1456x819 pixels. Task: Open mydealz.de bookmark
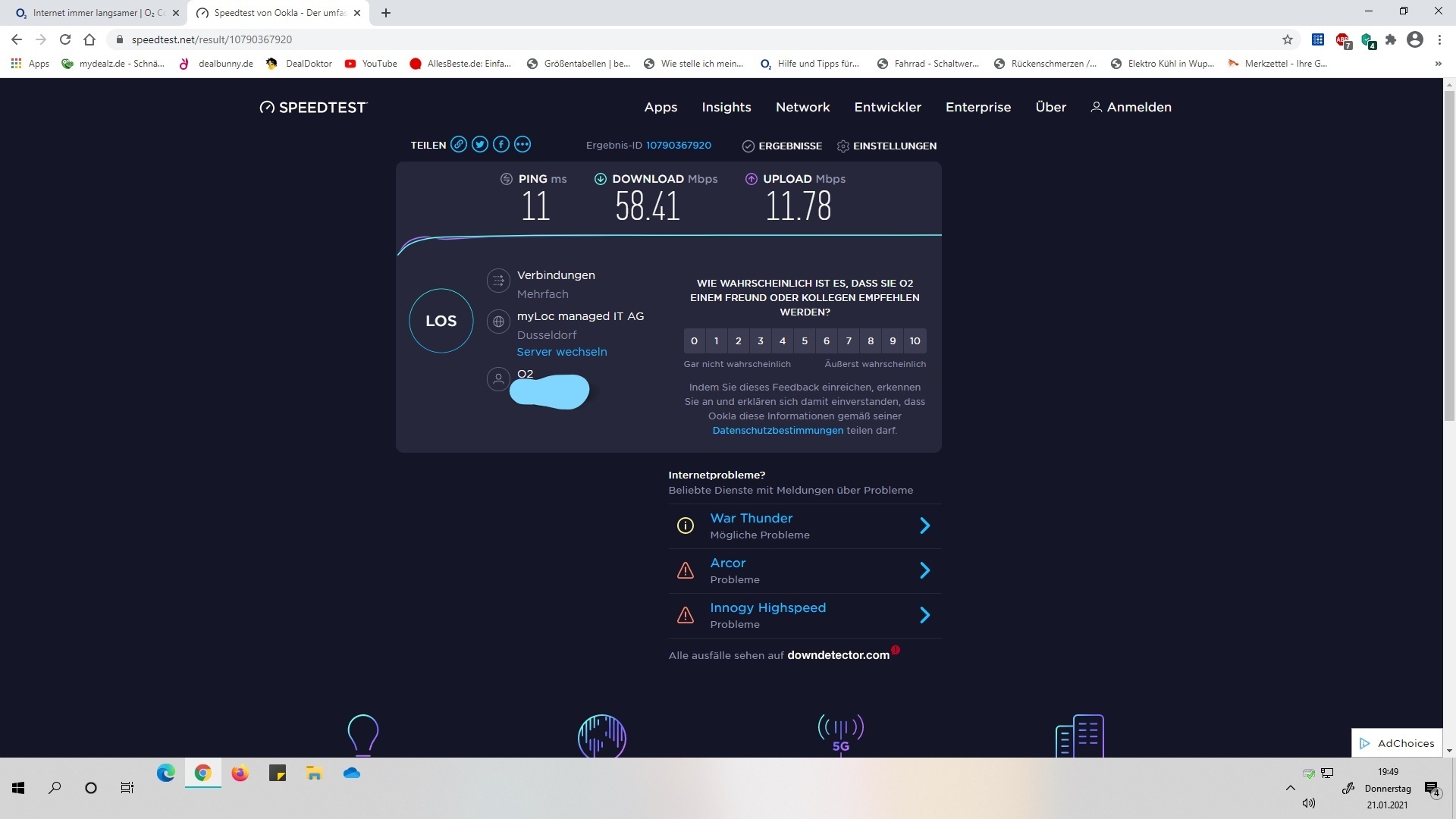113,64
